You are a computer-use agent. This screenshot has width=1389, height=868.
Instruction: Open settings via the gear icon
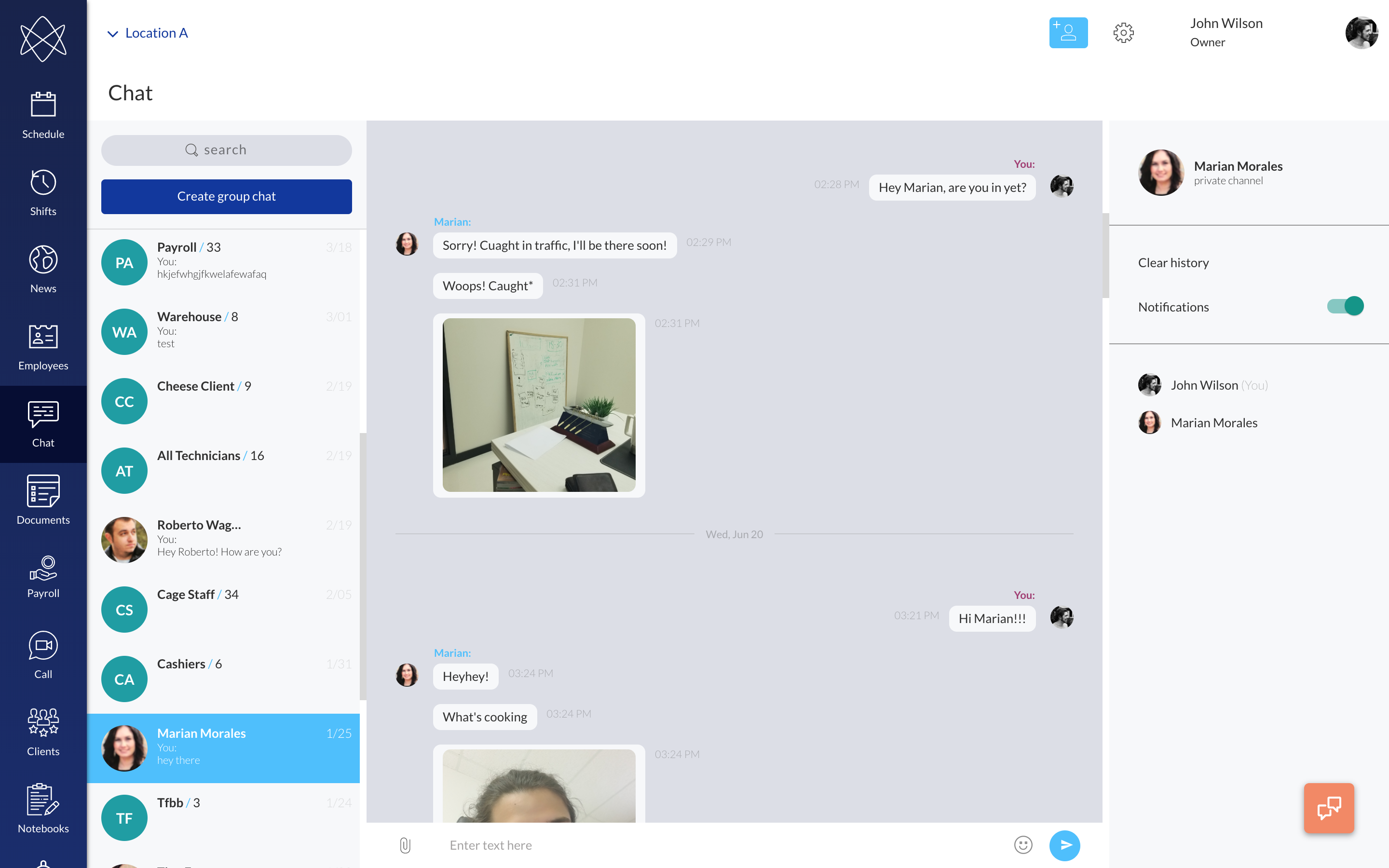pyautogui.click(x=1123, y=33)
